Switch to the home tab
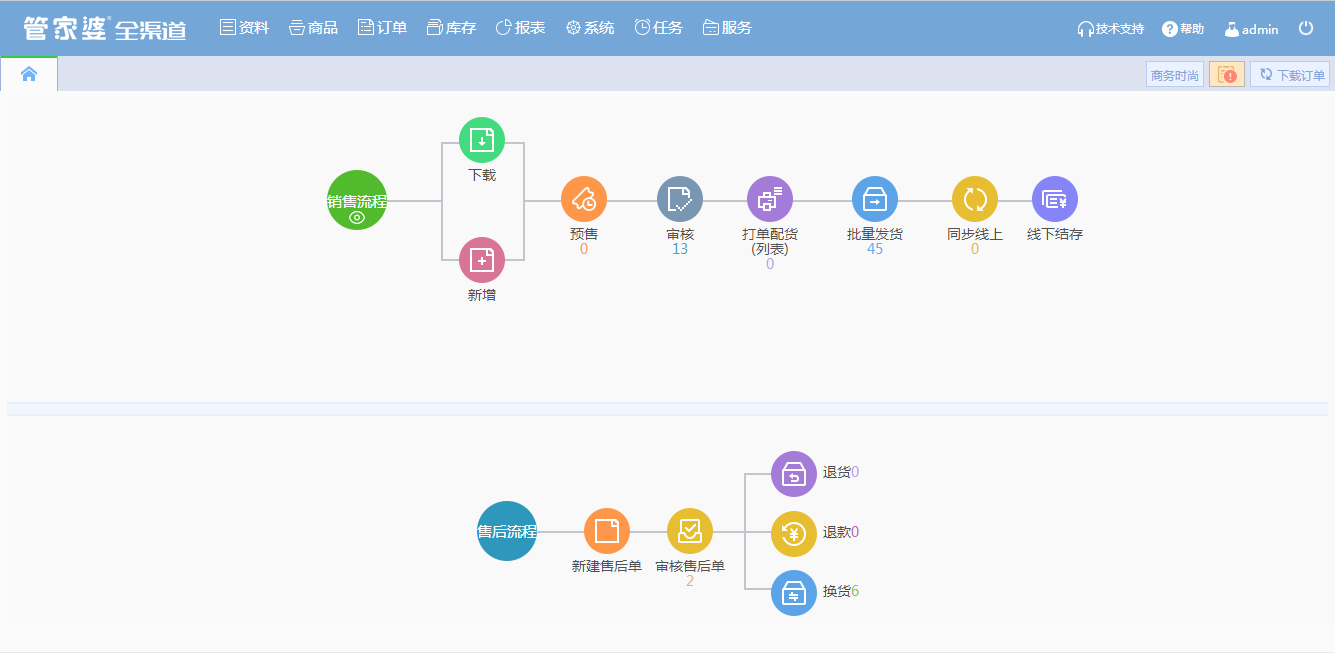This screenshot has height=653, width=1335. tap(29, 74)
